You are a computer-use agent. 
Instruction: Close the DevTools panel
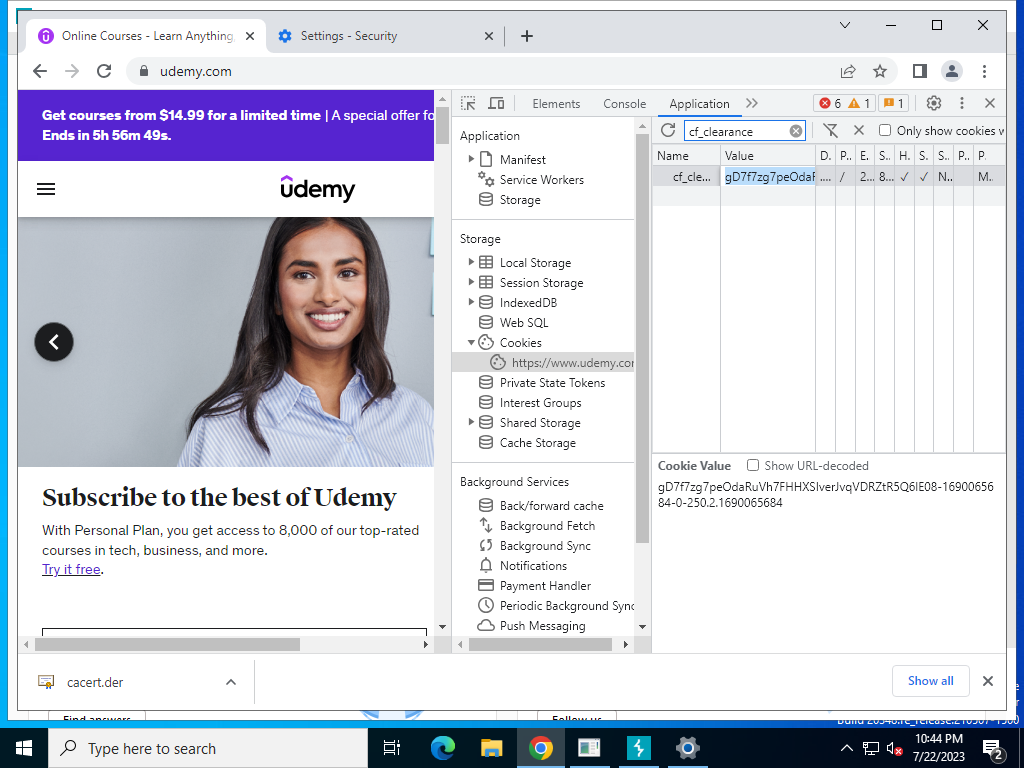coord(989,103)
